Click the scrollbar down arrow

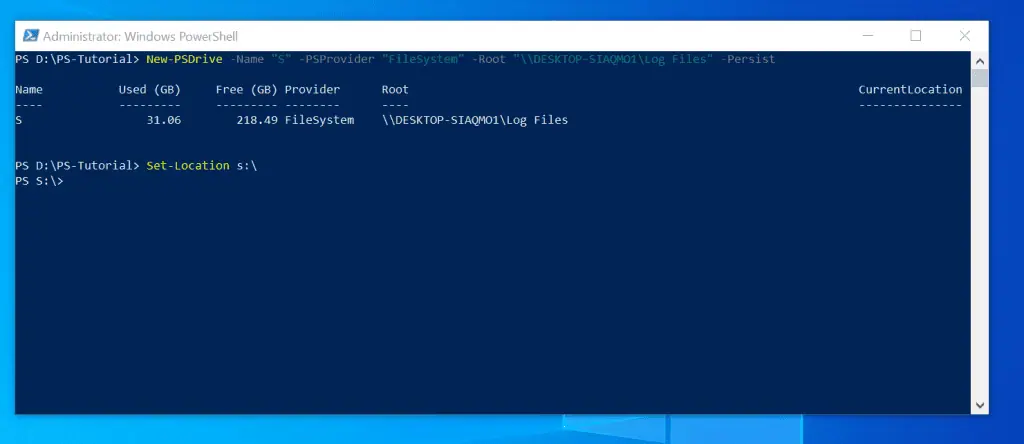(980, 405)
